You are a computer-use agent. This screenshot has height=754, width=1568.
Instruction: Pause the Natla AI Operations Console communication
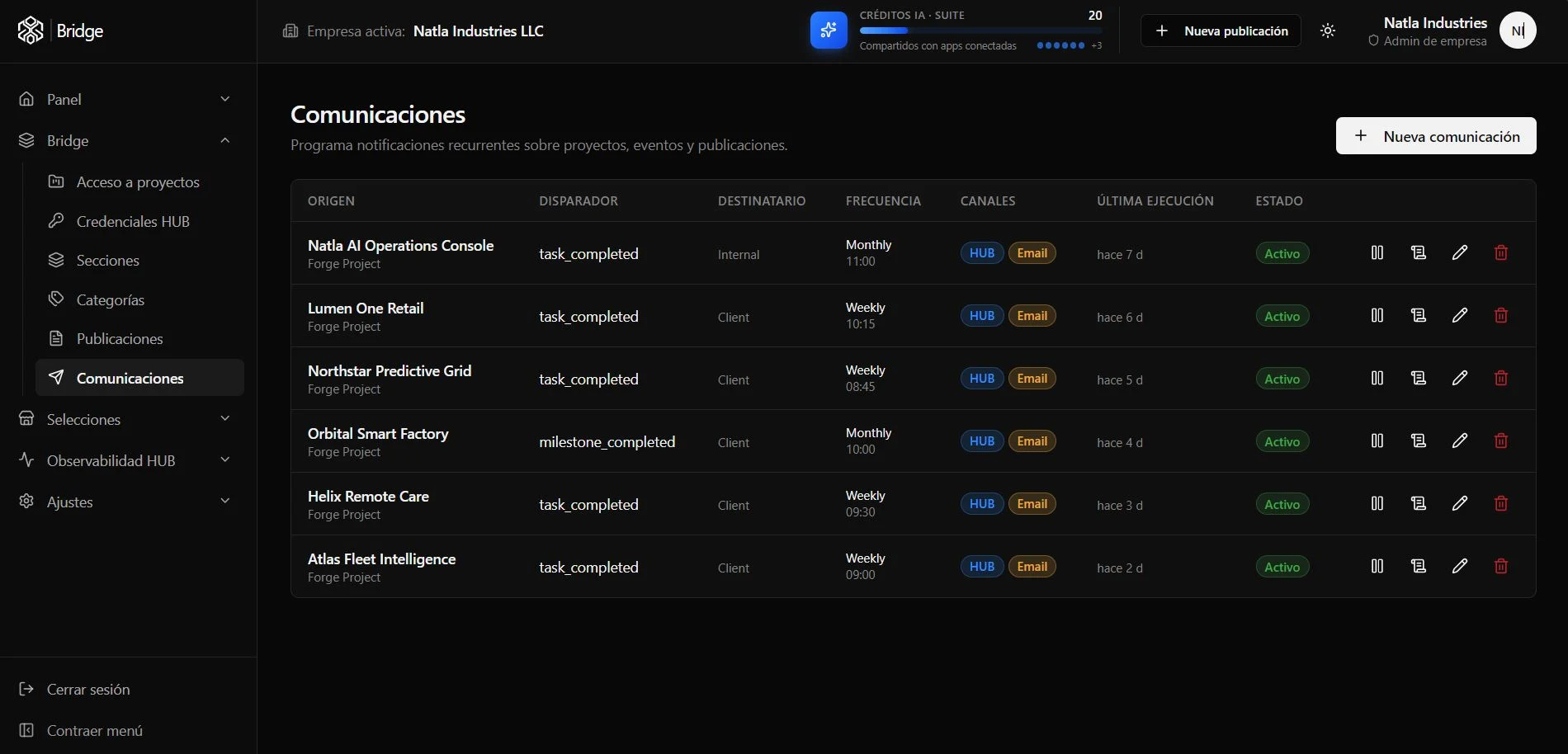click(1377, 252)
